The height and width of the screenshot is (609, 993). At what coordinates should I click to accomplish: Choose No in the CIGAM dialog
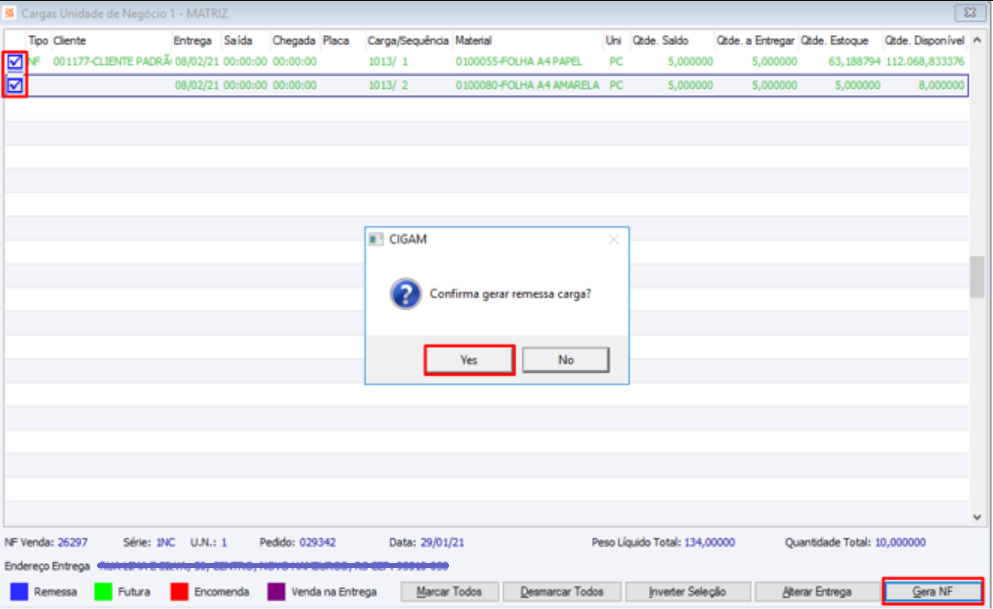pos(566,360)
